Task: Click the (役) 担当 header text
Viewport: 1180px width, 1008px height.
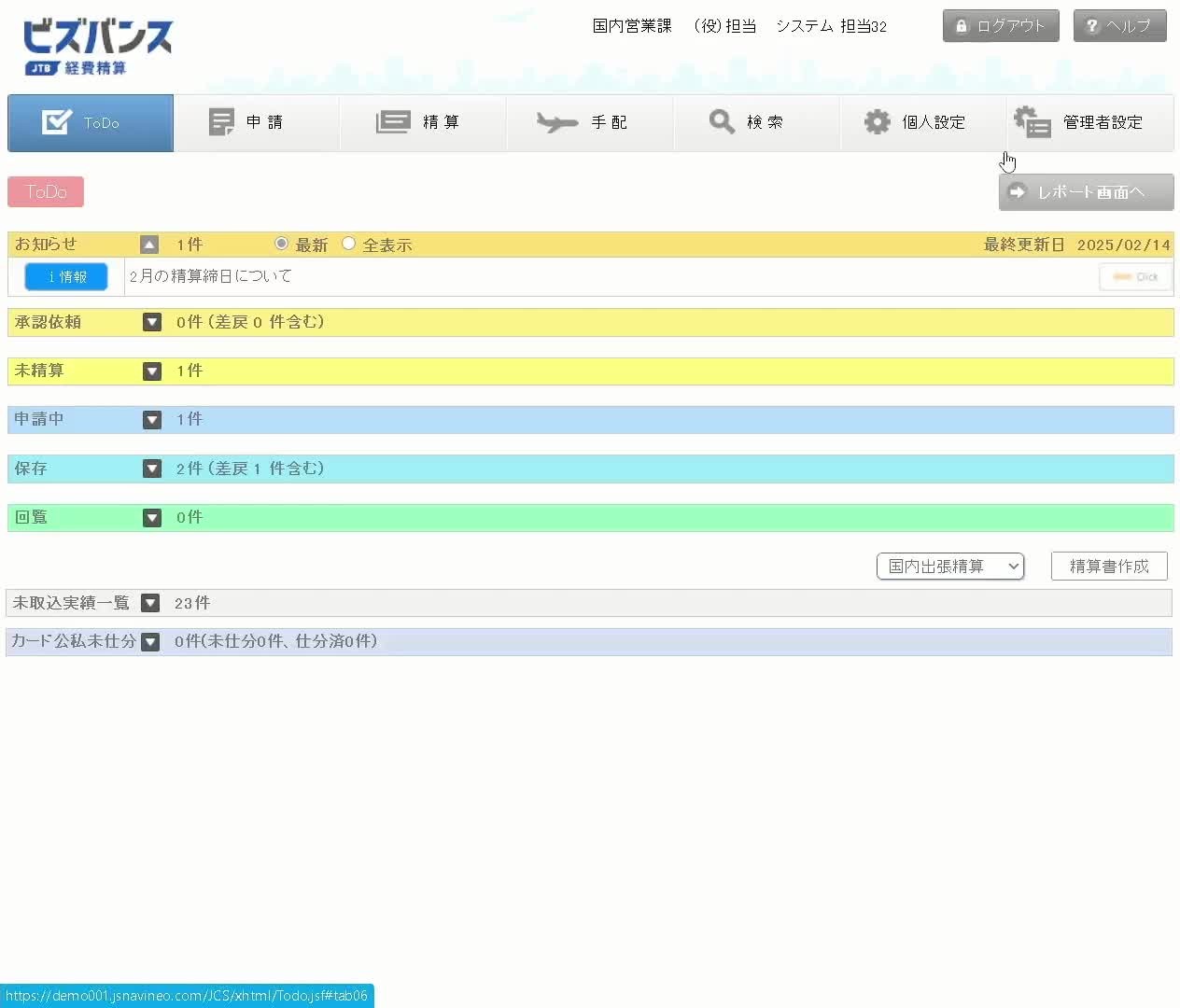Action: click(x=724, y=26)
